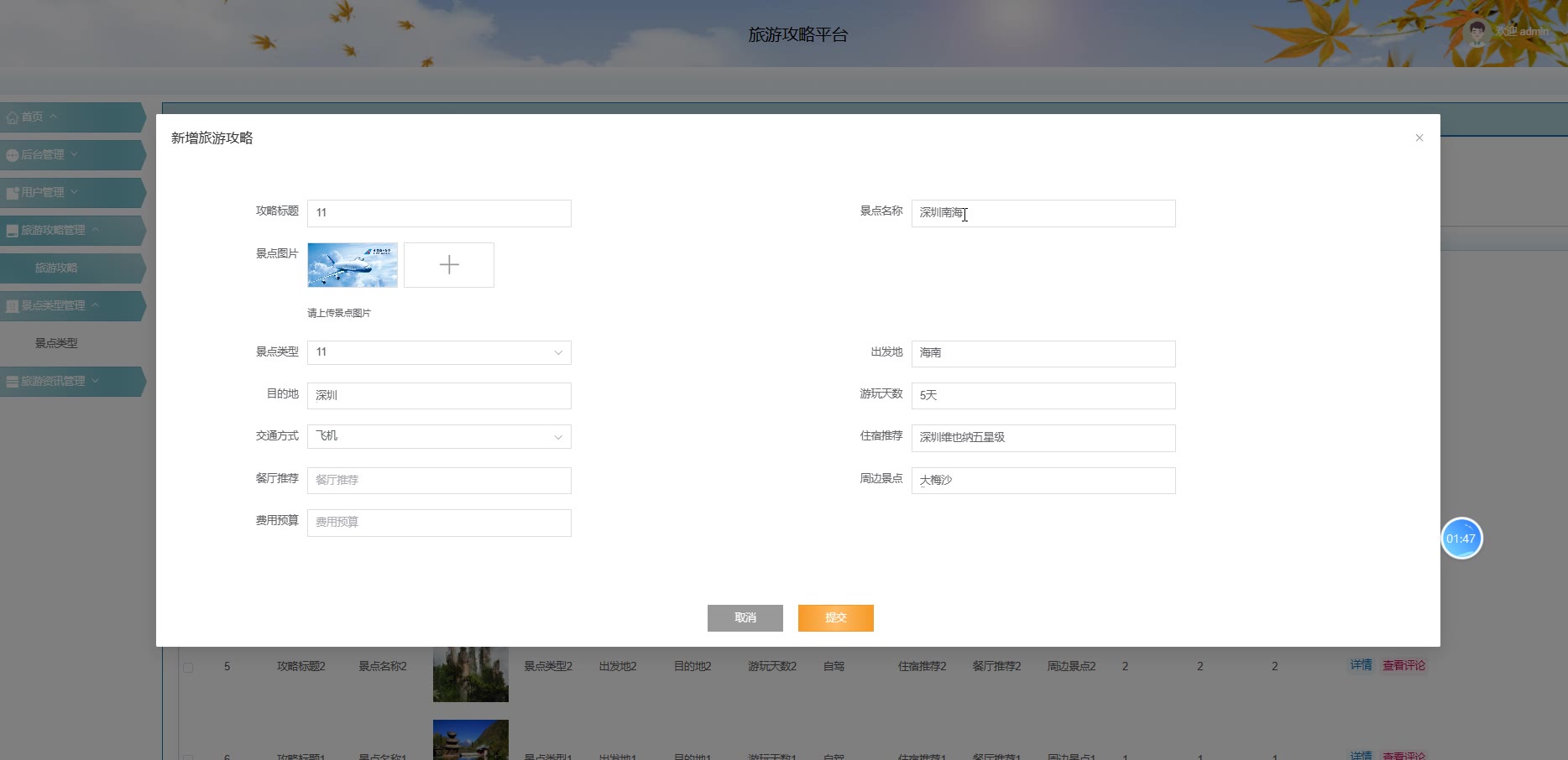Image resolution: width=1568 pixels, height=760 pixels.
Task: Click the lake pavilion thumbnail in row 6
Action: click(x=471, y=740)
